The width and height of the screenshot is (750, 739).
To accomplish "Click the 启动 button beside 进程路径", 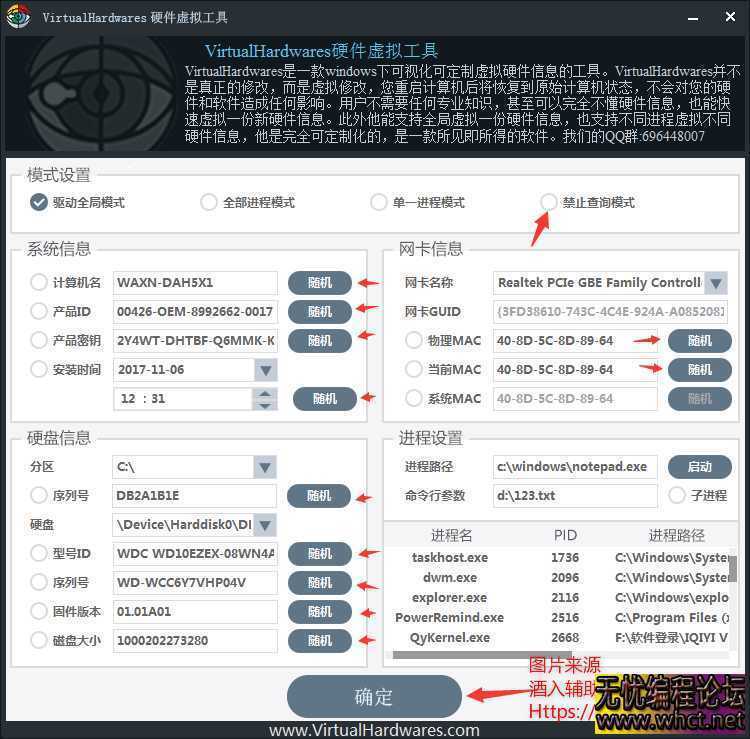I will 699,467.
